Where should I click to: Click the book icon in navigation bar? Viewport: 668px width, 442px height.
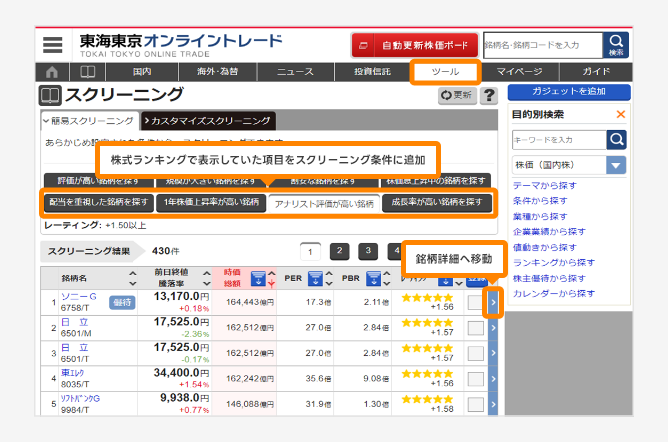pyautogui.click(x=87, y=72)
